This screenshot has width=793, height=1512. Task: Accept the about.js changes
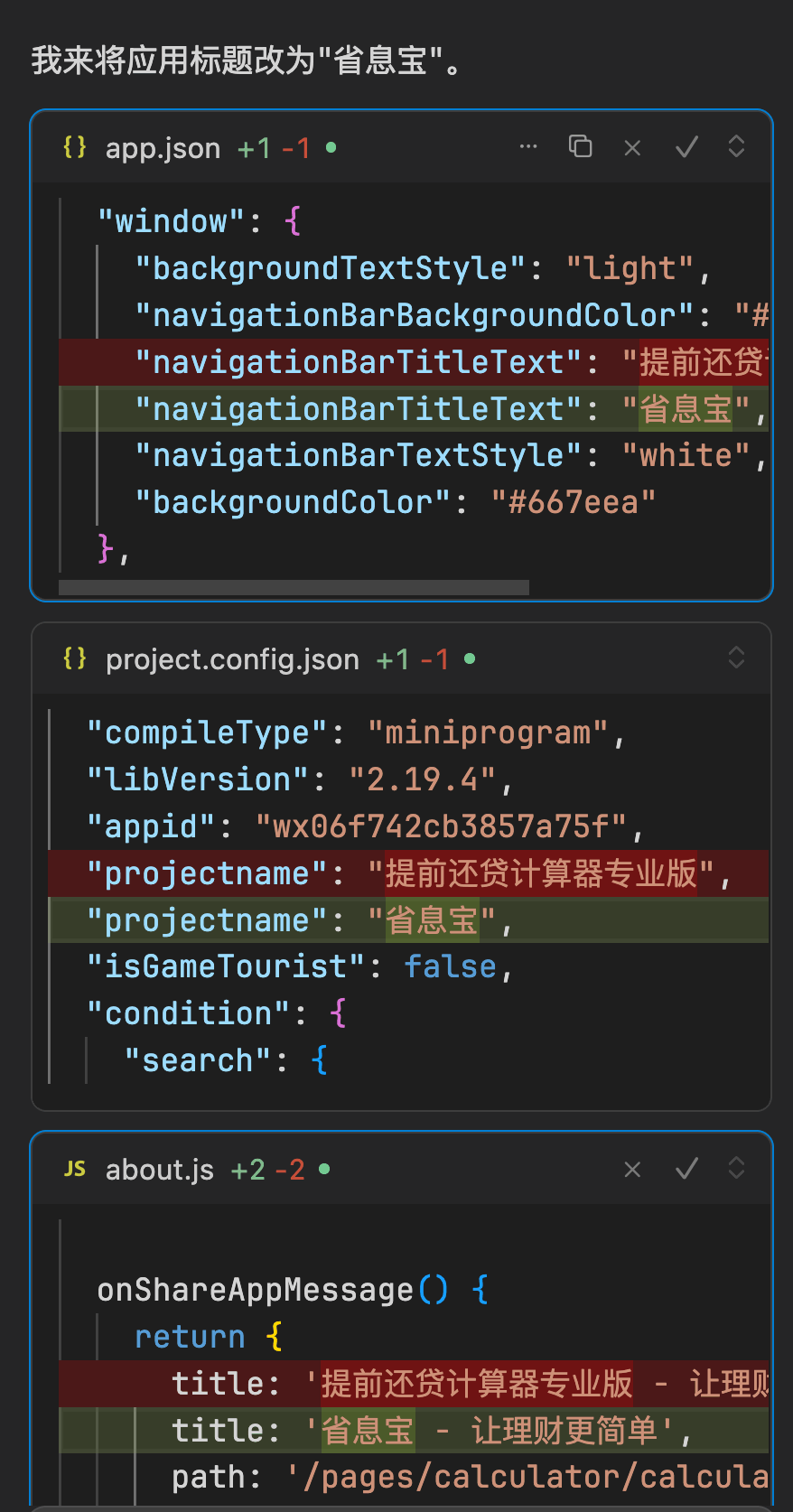pyautogui.click(x=686, y=1170)
